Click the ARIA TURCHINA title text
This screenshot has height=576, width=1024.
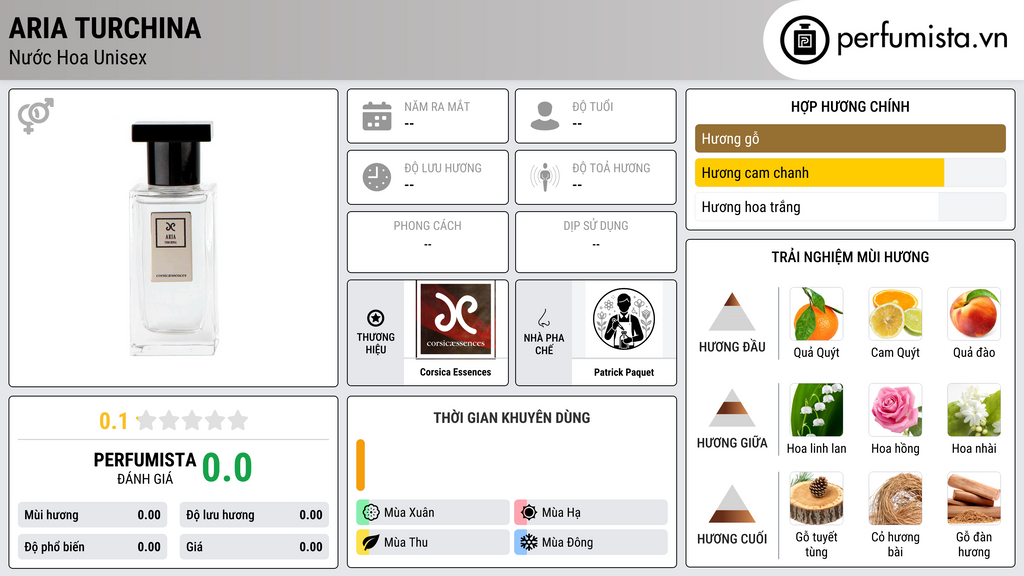(105, 28)
